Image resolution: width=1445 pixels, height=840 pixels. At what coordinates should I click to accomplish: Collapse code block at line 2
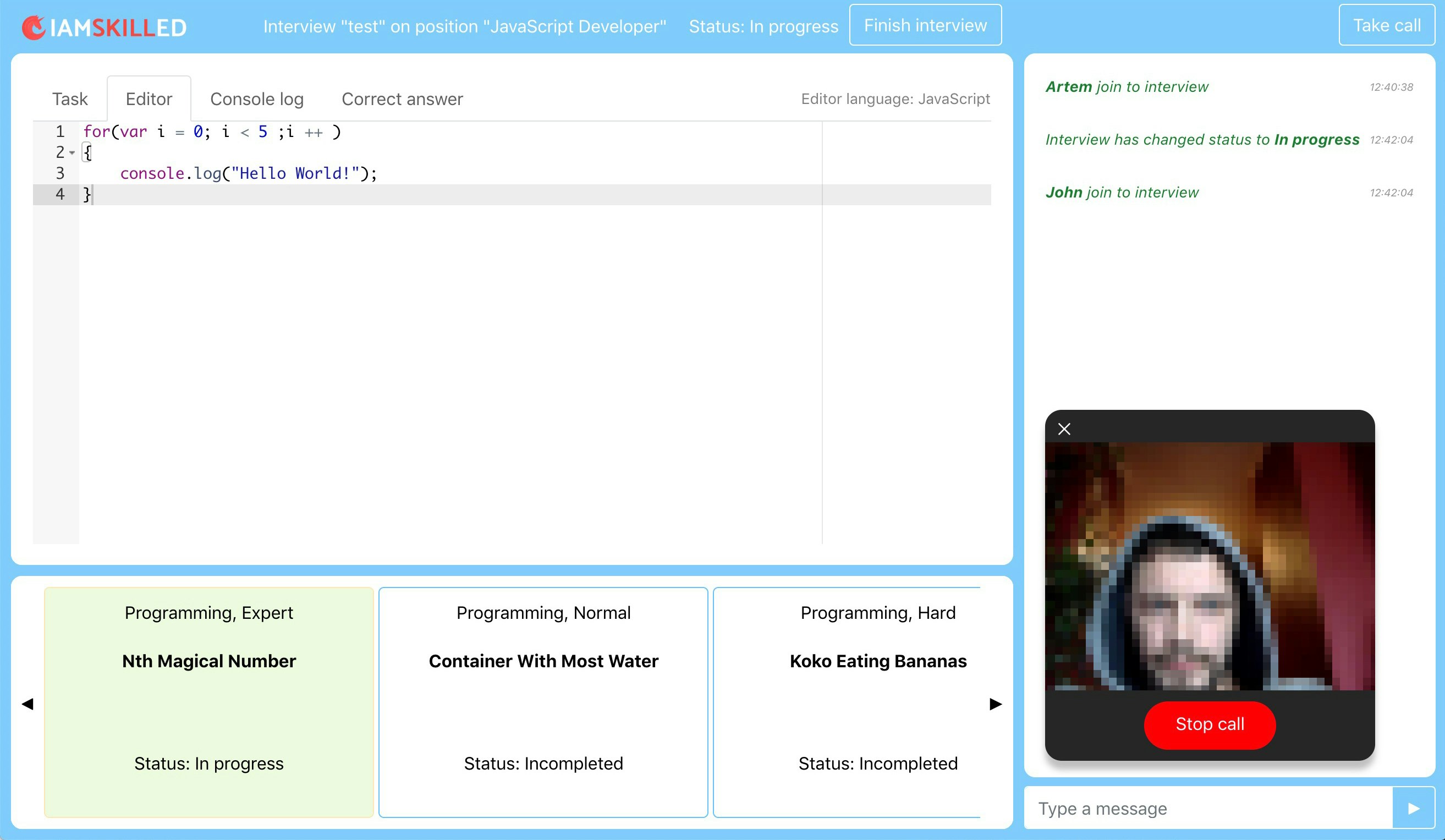[x=72, y=152]
